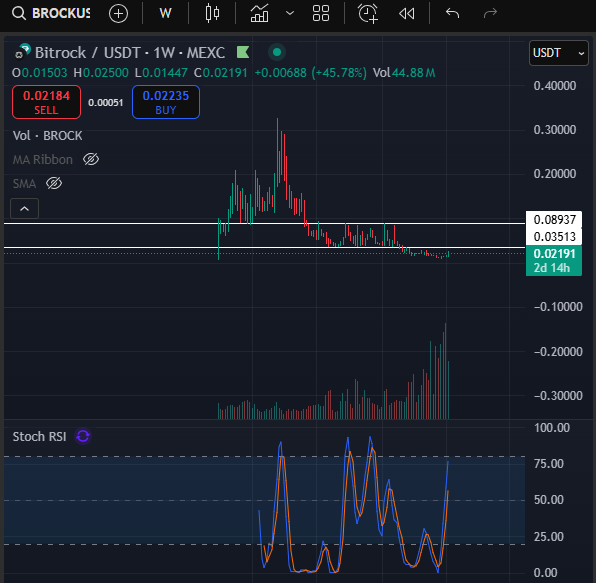This screenshot has width=596, height=583.
Task: Click the green market status dot
Action: coord(277,52)
